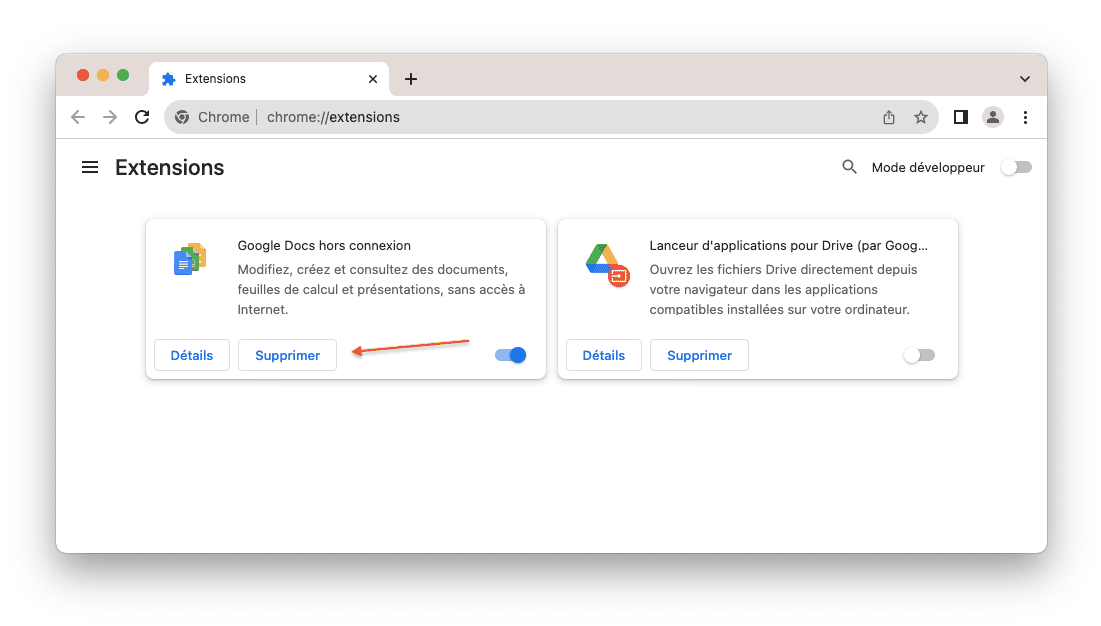Share this page via the share icon
This screenshot has height=626, width=1101.
(889, 117)
